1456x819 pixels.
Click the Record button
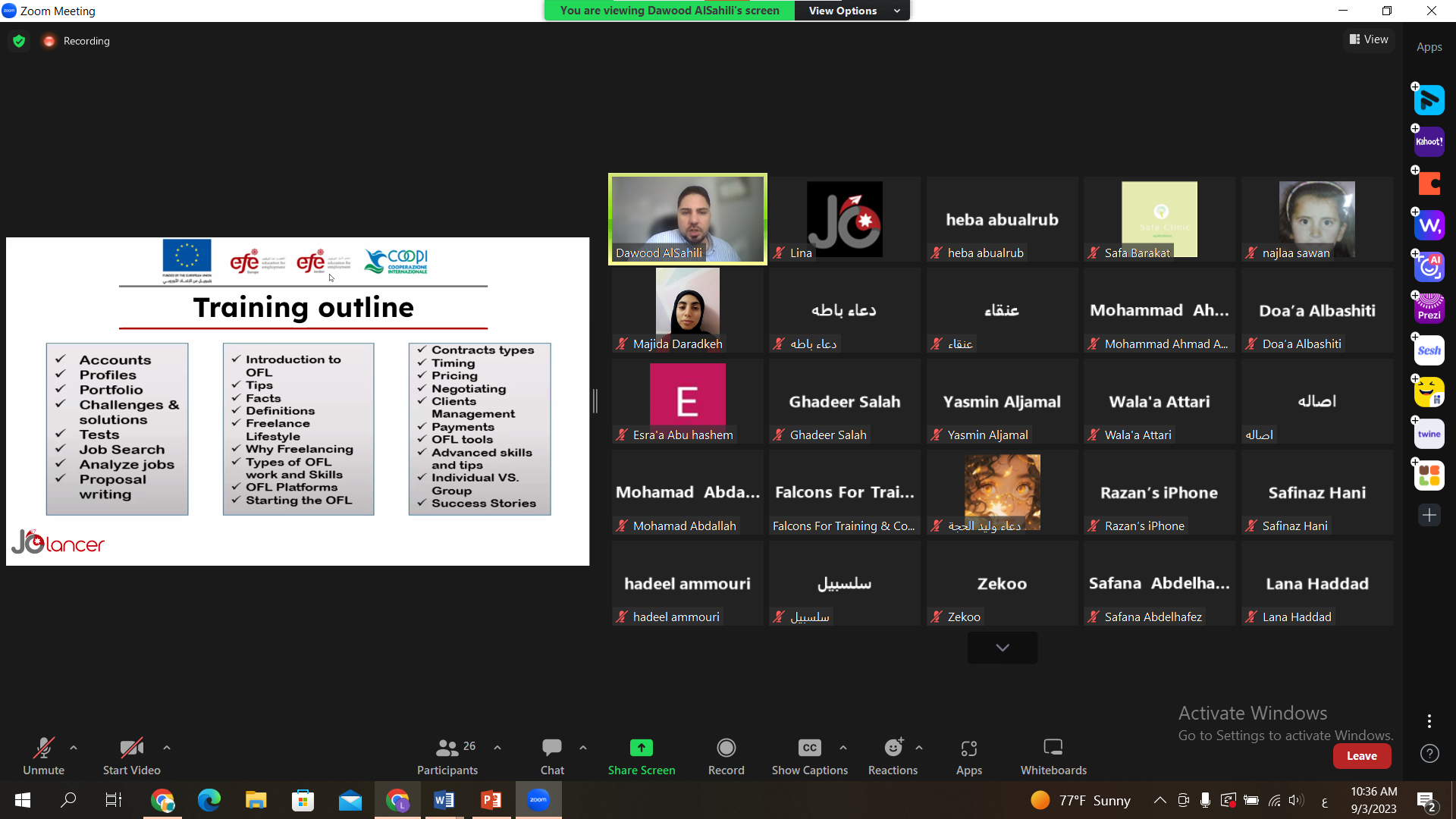coord(726,756)
